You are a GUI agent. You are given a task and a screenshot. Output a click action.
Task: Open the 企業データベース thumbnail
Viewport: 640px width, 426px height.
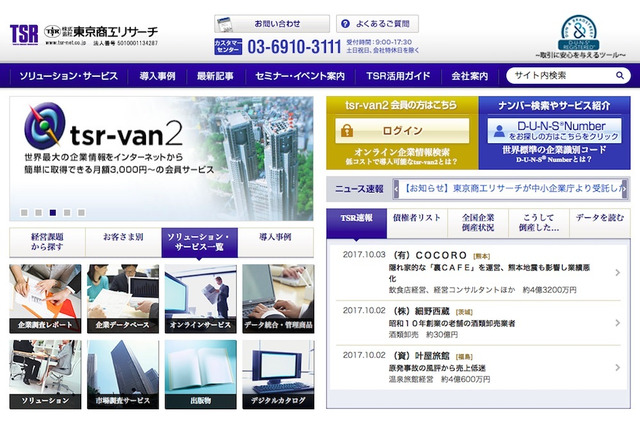(123, 299)
